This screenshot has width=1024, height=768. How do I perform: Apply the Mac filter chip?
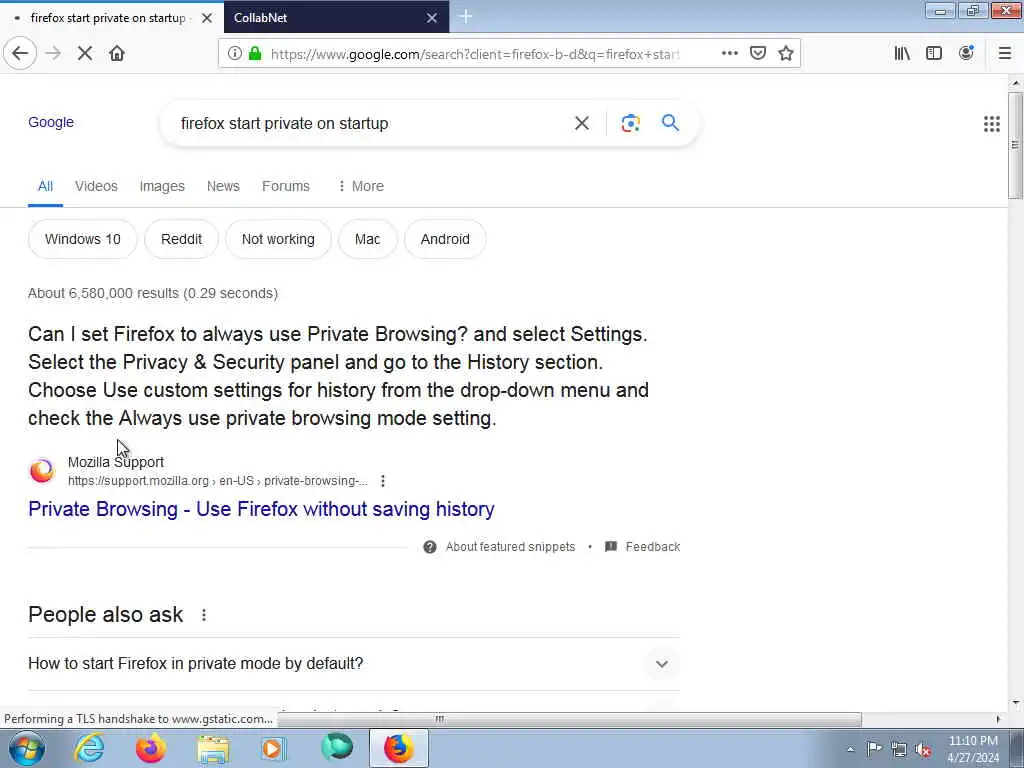click(x=368, y=239)
